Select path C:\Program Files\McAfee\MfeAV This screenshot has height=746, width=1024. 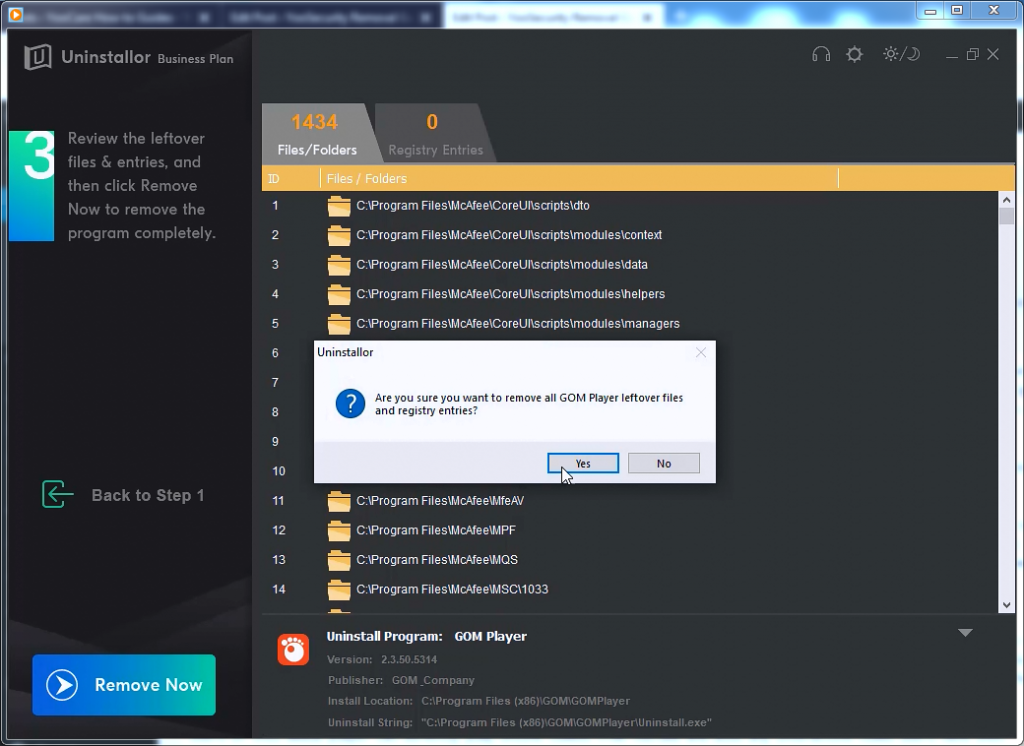440,501
